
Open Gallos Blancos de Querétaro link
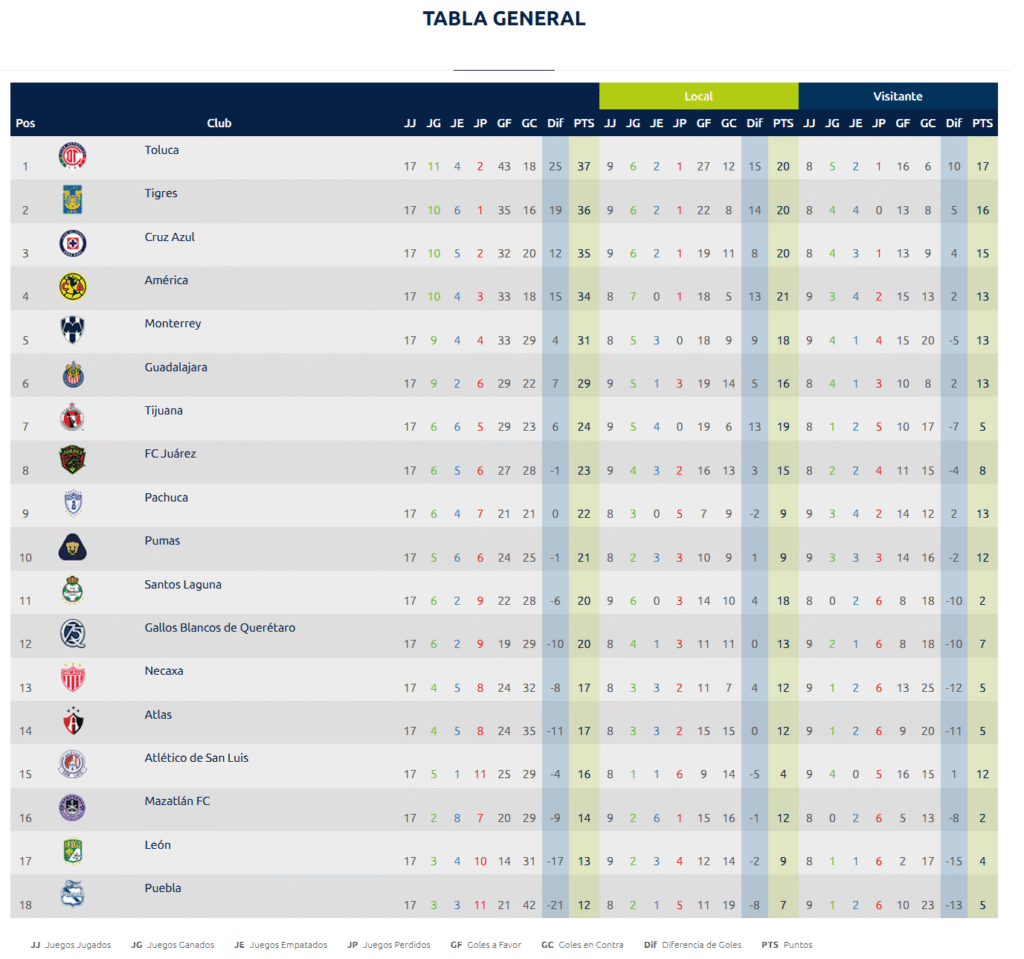[x=219, y=628]
